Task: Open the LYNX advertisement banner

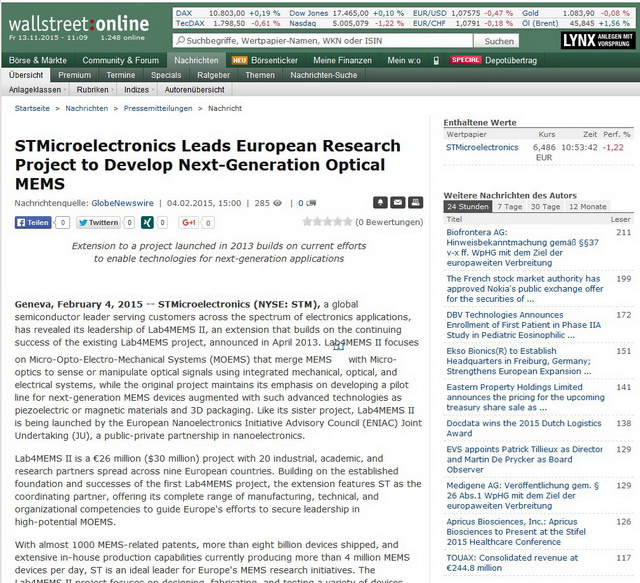Action: point(598,40)
